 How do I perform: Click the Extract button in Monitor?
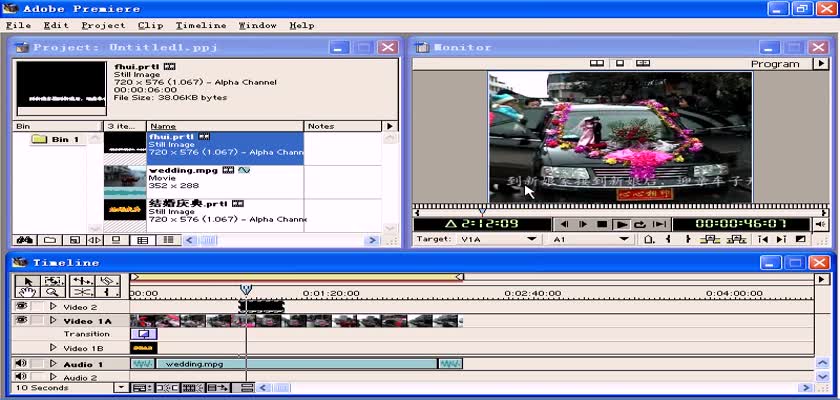(736, 239)
